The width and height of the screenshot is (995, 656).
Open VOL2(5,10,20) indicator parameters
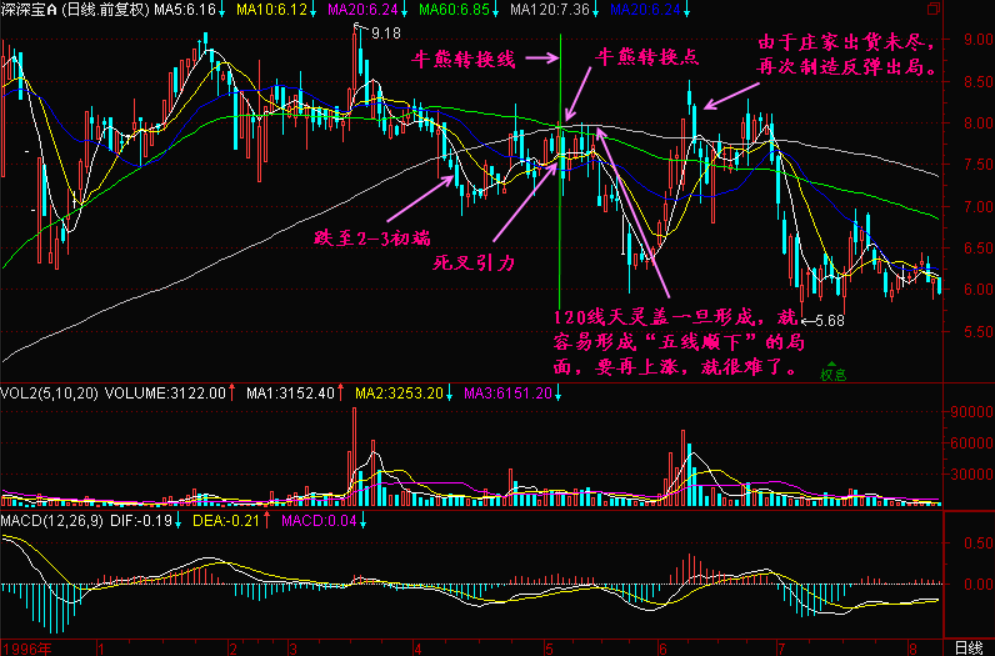[x=50, y=393]
